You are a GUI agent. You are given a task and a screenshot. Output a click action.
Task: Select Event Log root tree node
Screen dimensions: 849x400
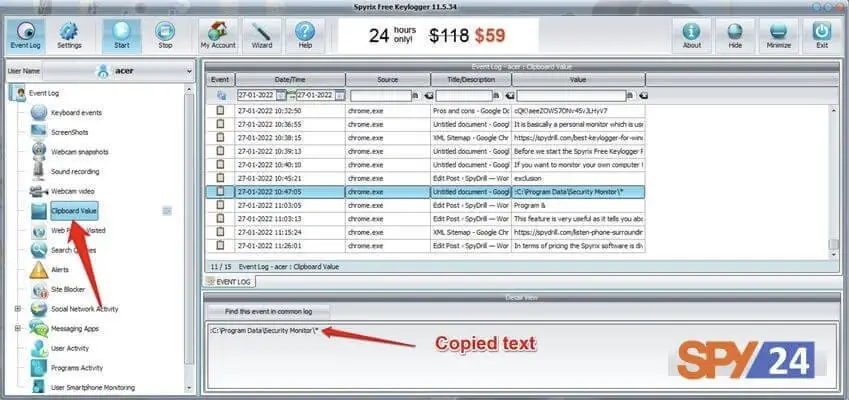coord(44,93)
